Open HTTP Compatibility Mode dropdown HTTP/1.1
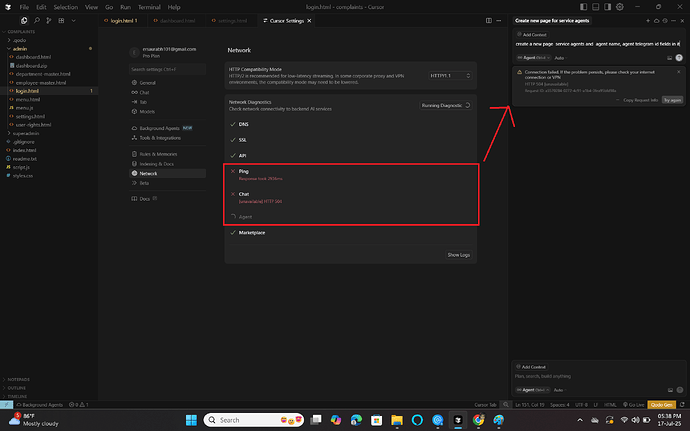 tap(450, 76)
